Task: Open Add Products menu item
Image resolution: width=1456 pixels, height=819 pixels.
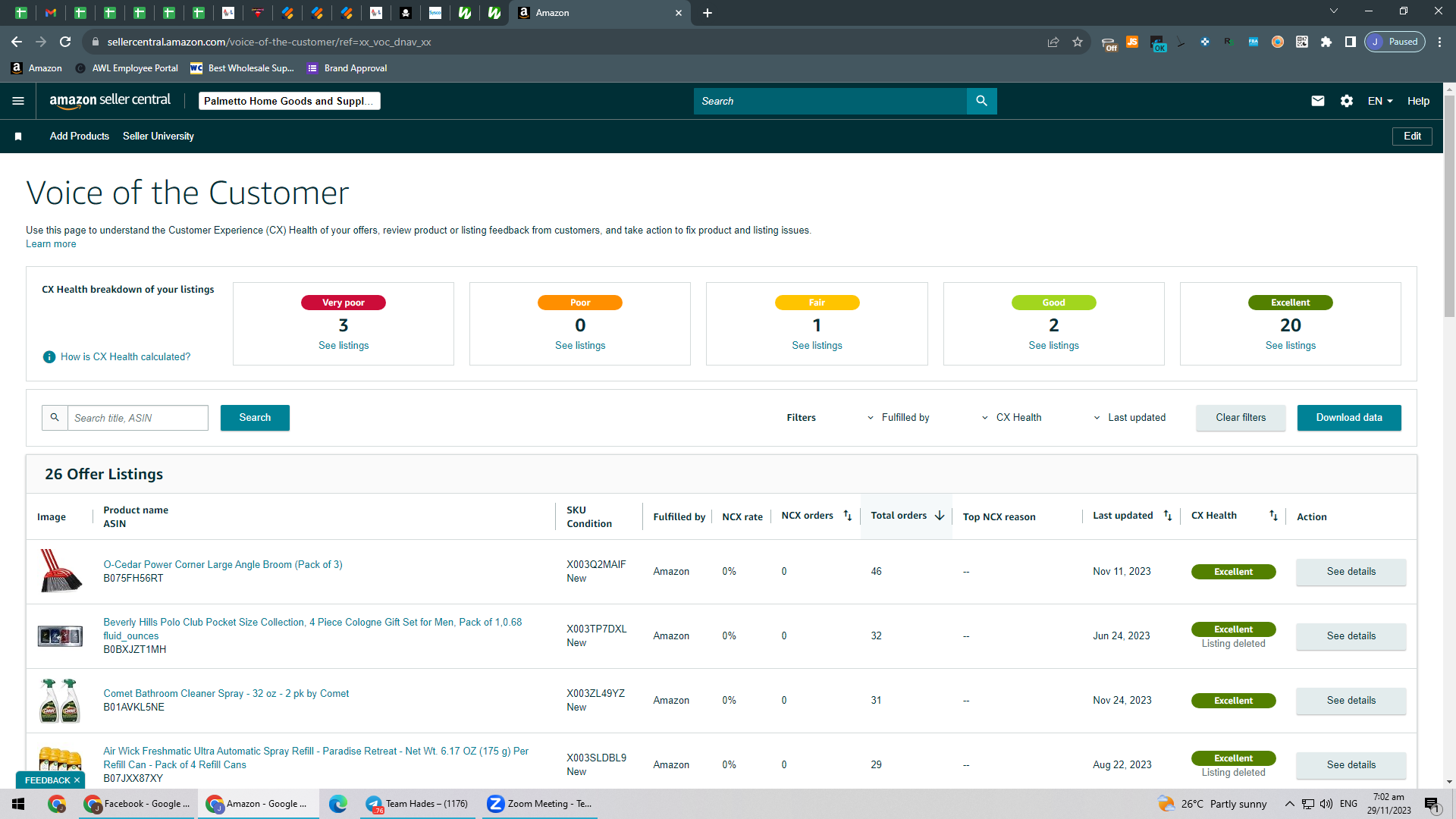Action: pos(80,136)
